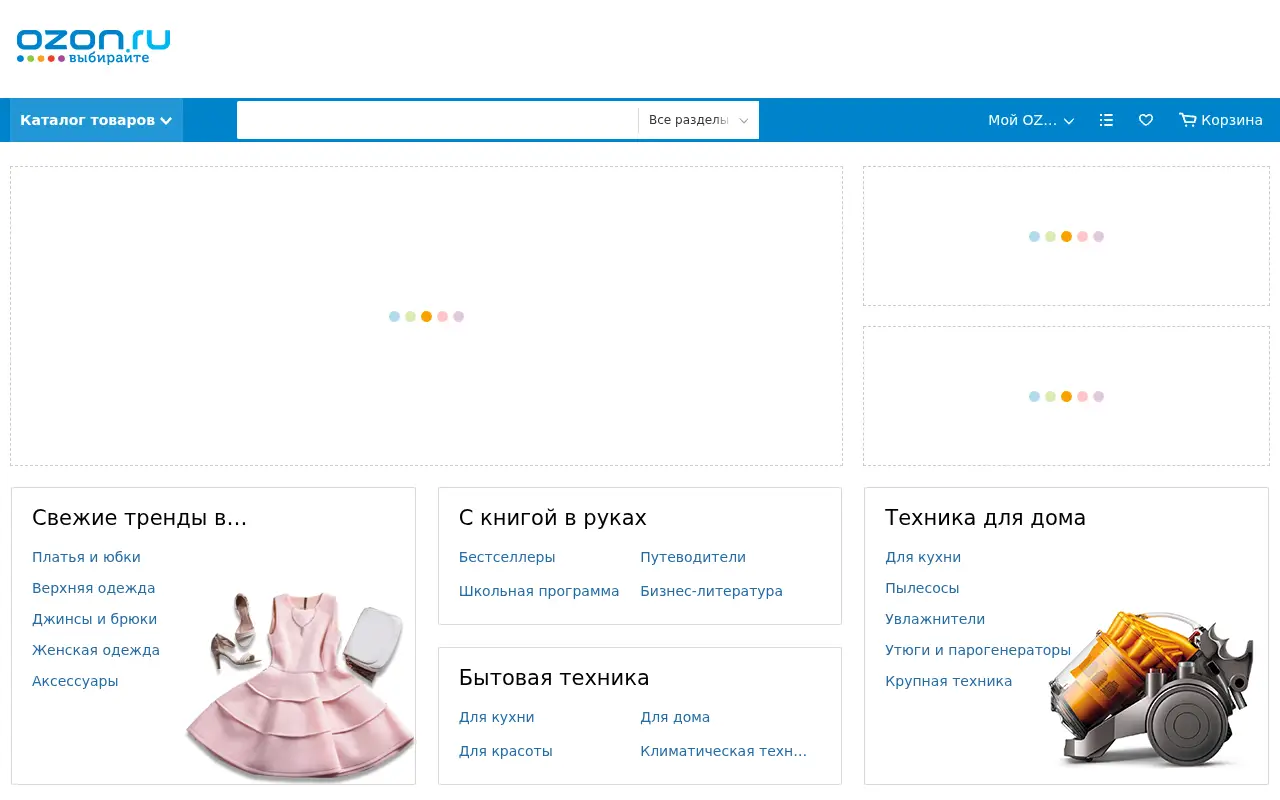Open Бытовая техника Для дома link
The image size is (1280, 800).
click(675, 717)
